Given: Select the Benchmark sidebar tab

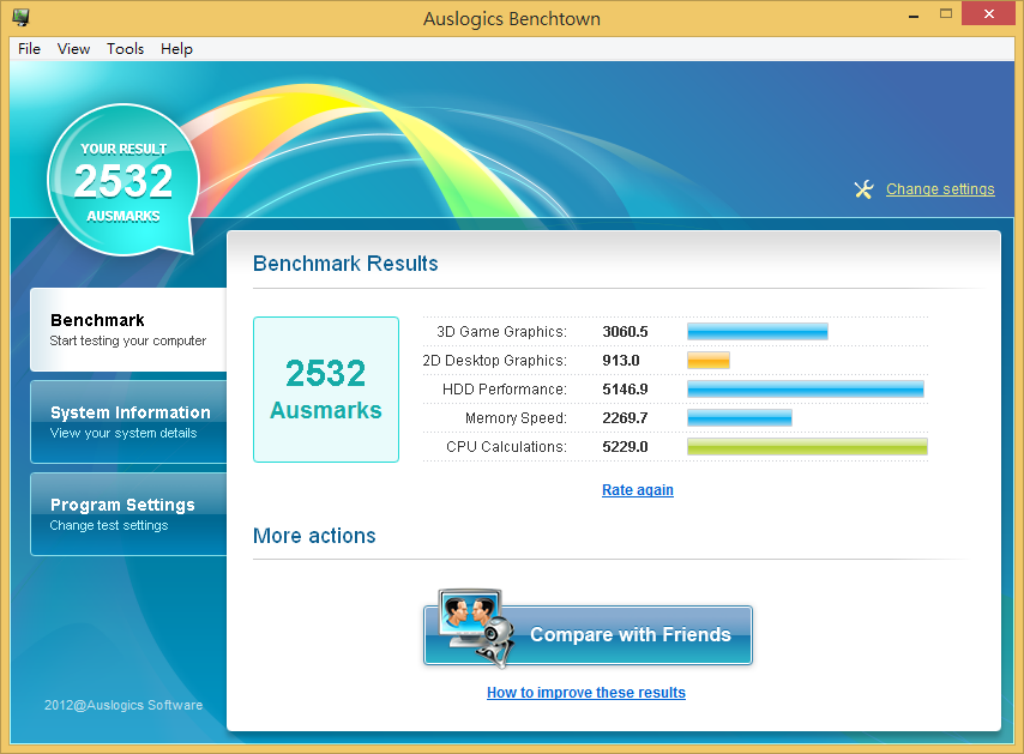Looking at the screenshot, I should [129, 330].
